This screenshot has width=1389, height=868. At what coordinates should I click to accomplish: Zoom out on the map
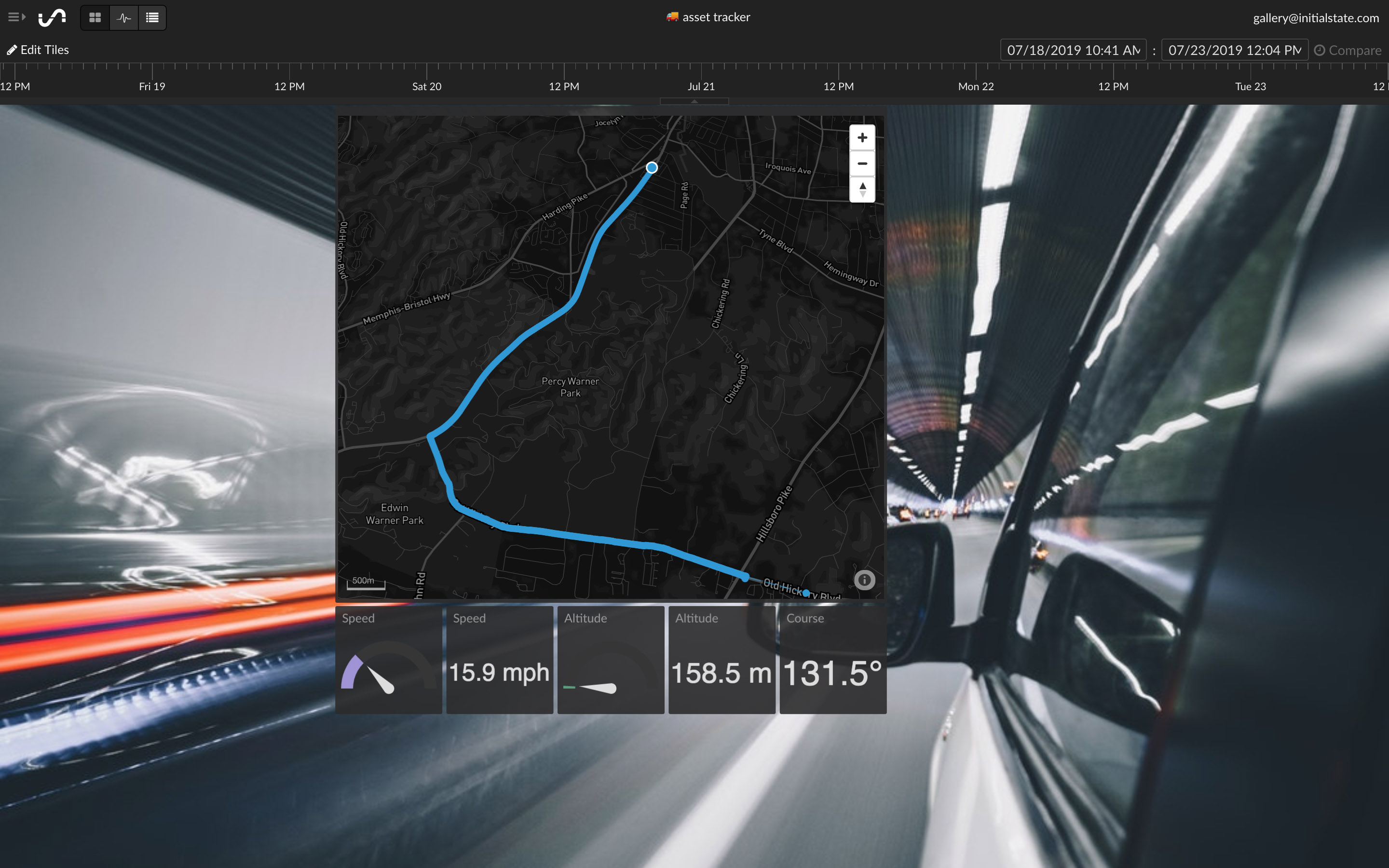[862, 163]
